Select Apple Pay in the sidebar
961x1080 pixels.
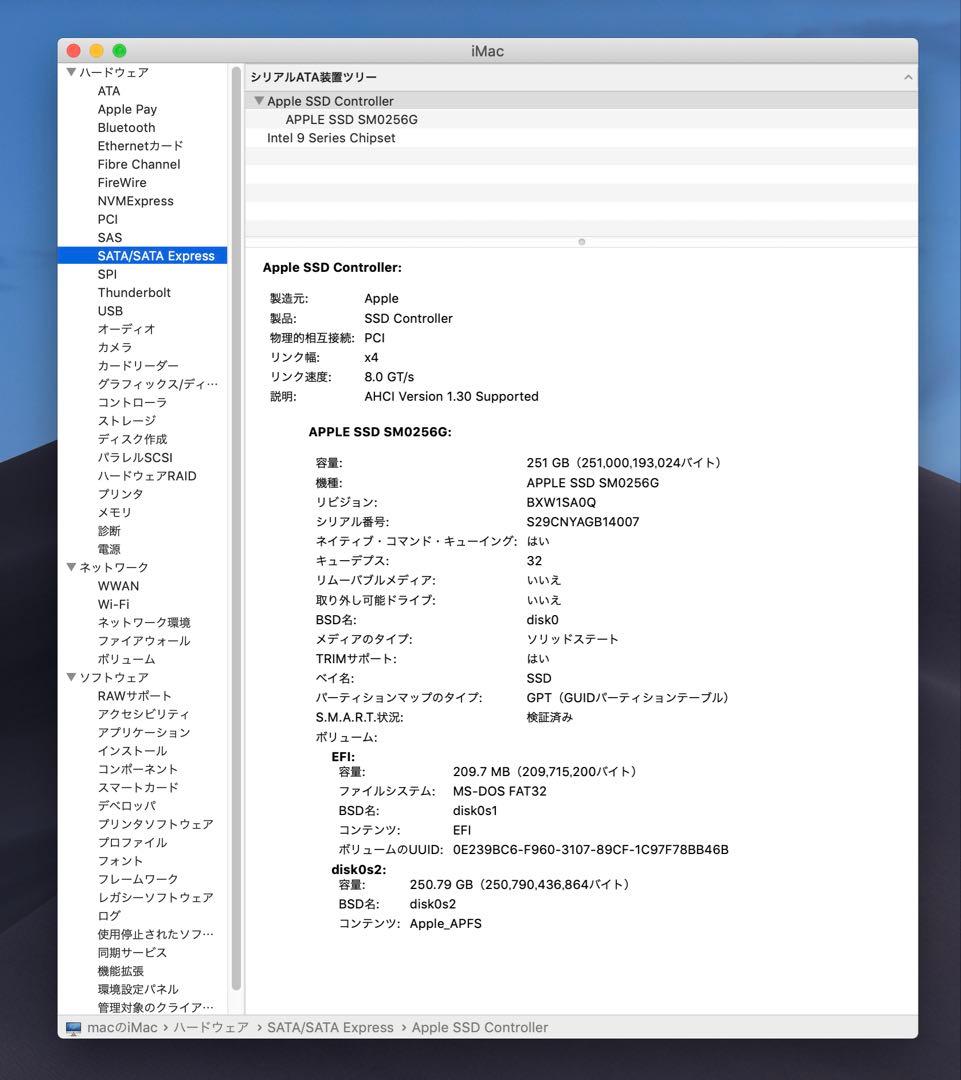[x=127, y=109]
